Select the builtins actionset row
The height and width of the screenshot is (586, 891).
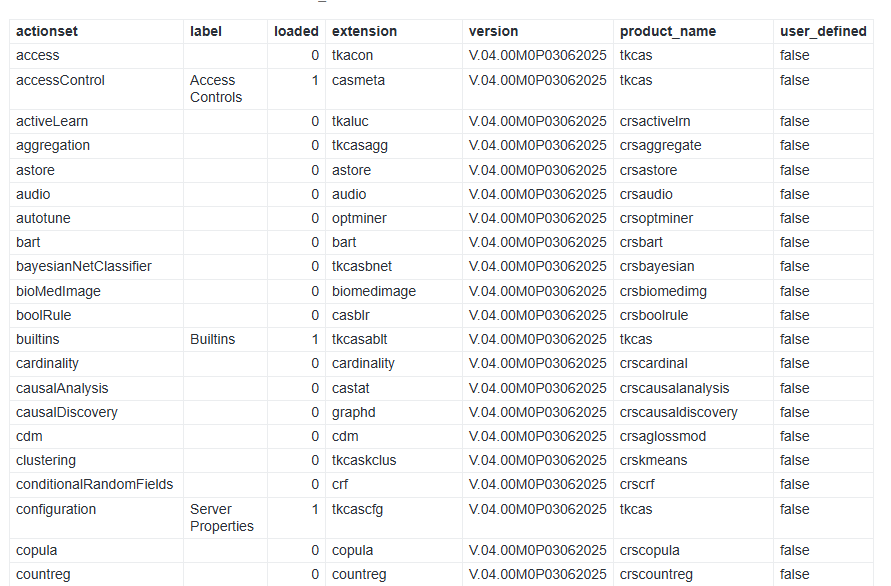(38, 339)
